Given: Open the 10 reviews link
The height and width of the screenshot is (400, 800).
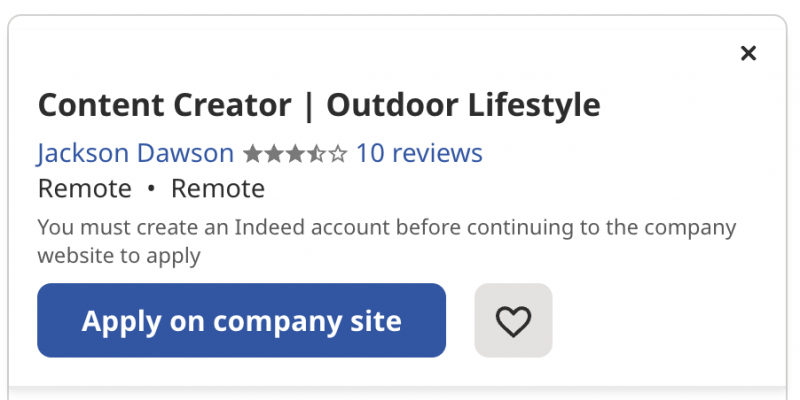Looking at the screenshot, I should (419, 153).
